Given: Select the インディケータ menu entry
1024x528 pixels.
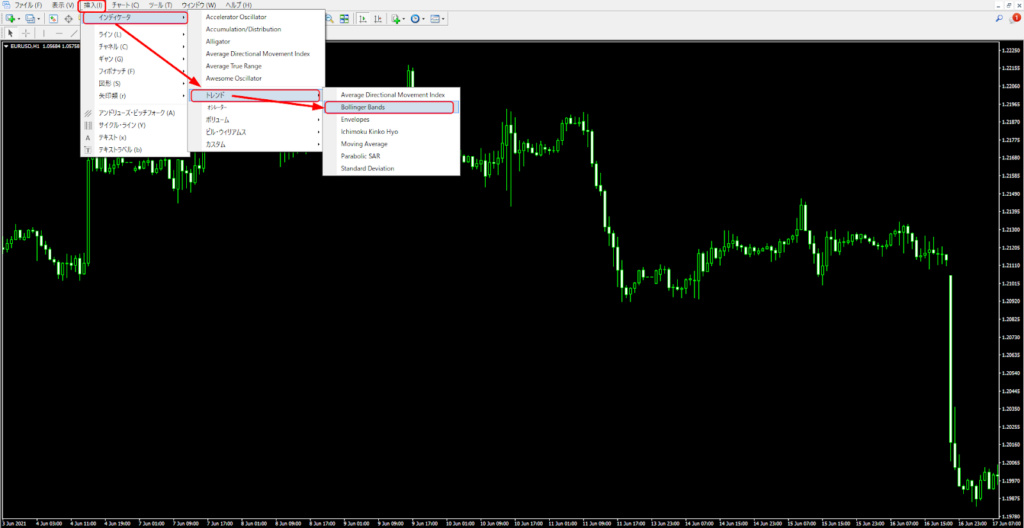Looking at the screenshot, I should (x=136, y=18).
